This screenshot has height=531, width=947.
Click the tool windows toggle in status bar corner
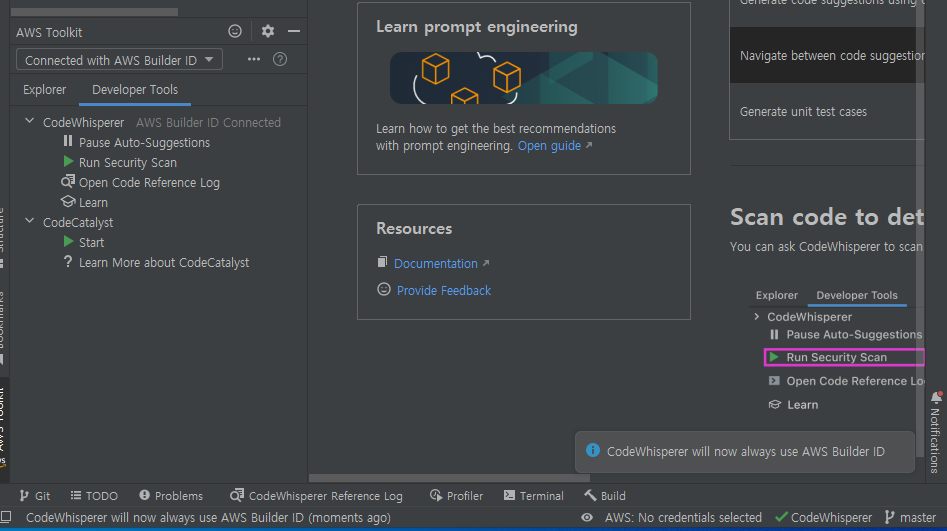6,517
